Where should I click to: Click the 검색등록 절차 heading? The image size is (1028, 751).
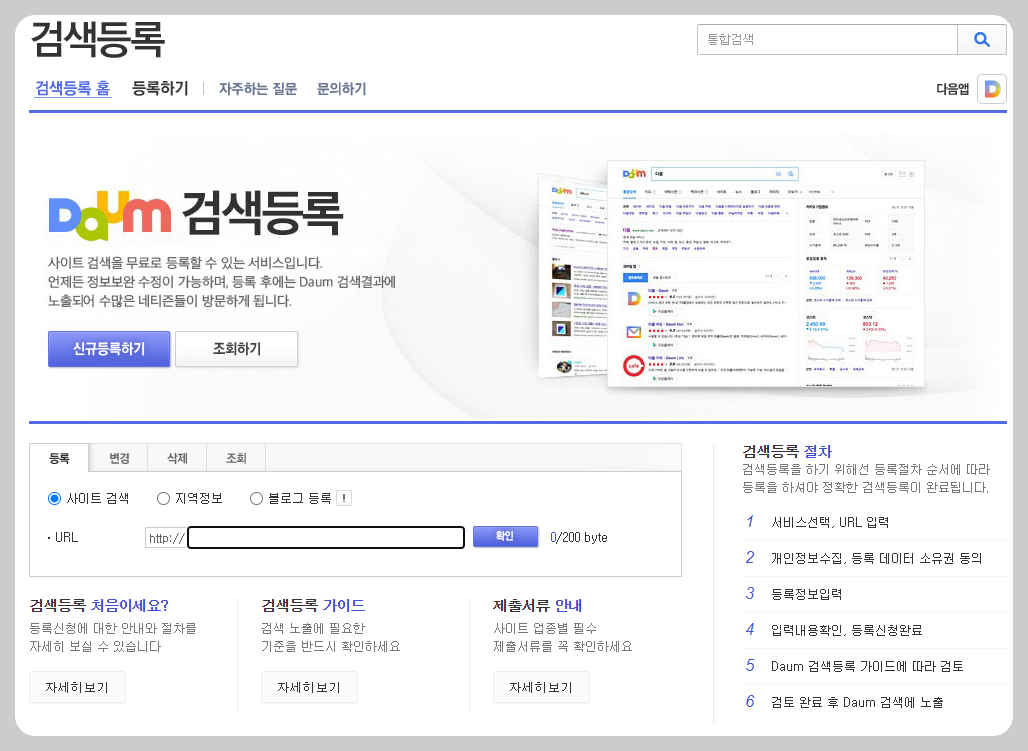[787, 451]
